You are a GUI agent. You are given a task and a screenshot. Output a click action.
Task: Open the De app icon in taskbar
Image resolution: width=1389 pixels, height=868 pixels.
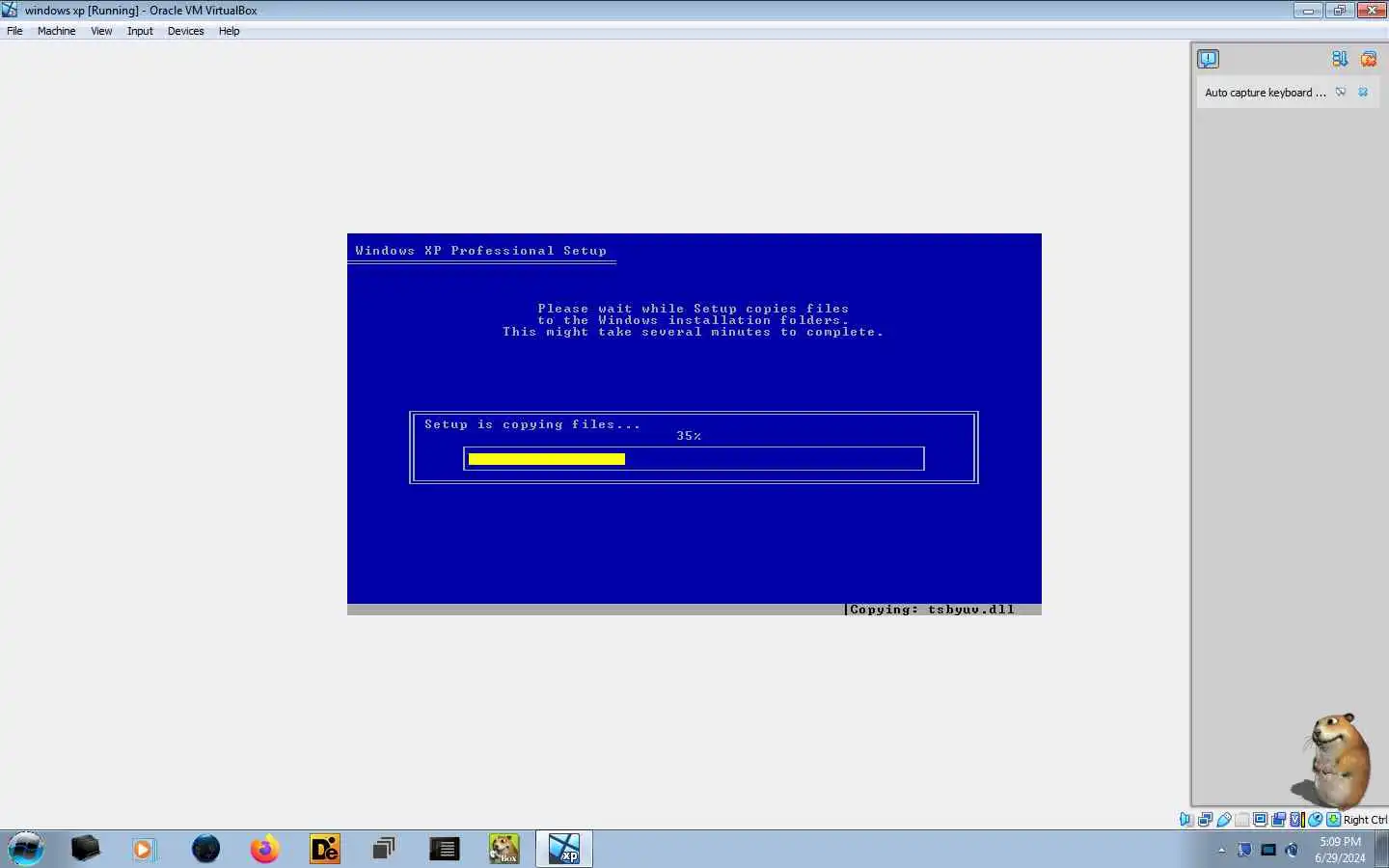pos(325,849)
